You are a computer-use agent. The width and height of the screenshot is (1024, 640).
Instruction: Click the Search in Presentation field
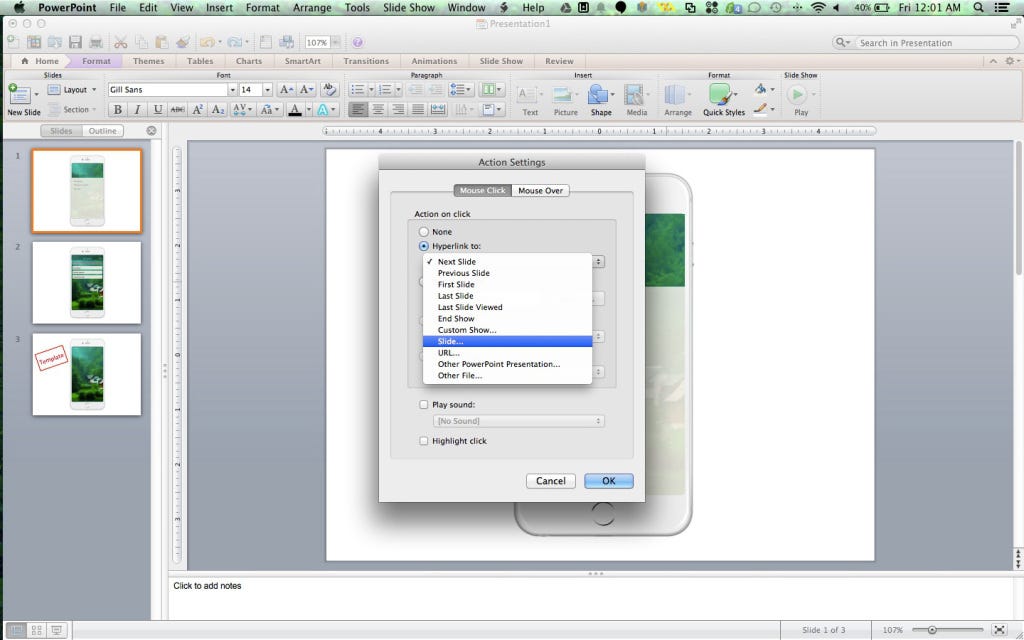[936, 43]
